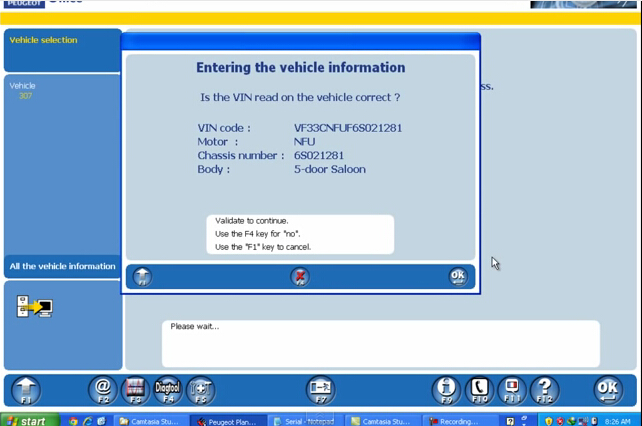Viewport: 642px width, 426px height.
Task: Click the F10 telephone icon
Action: 479,390
